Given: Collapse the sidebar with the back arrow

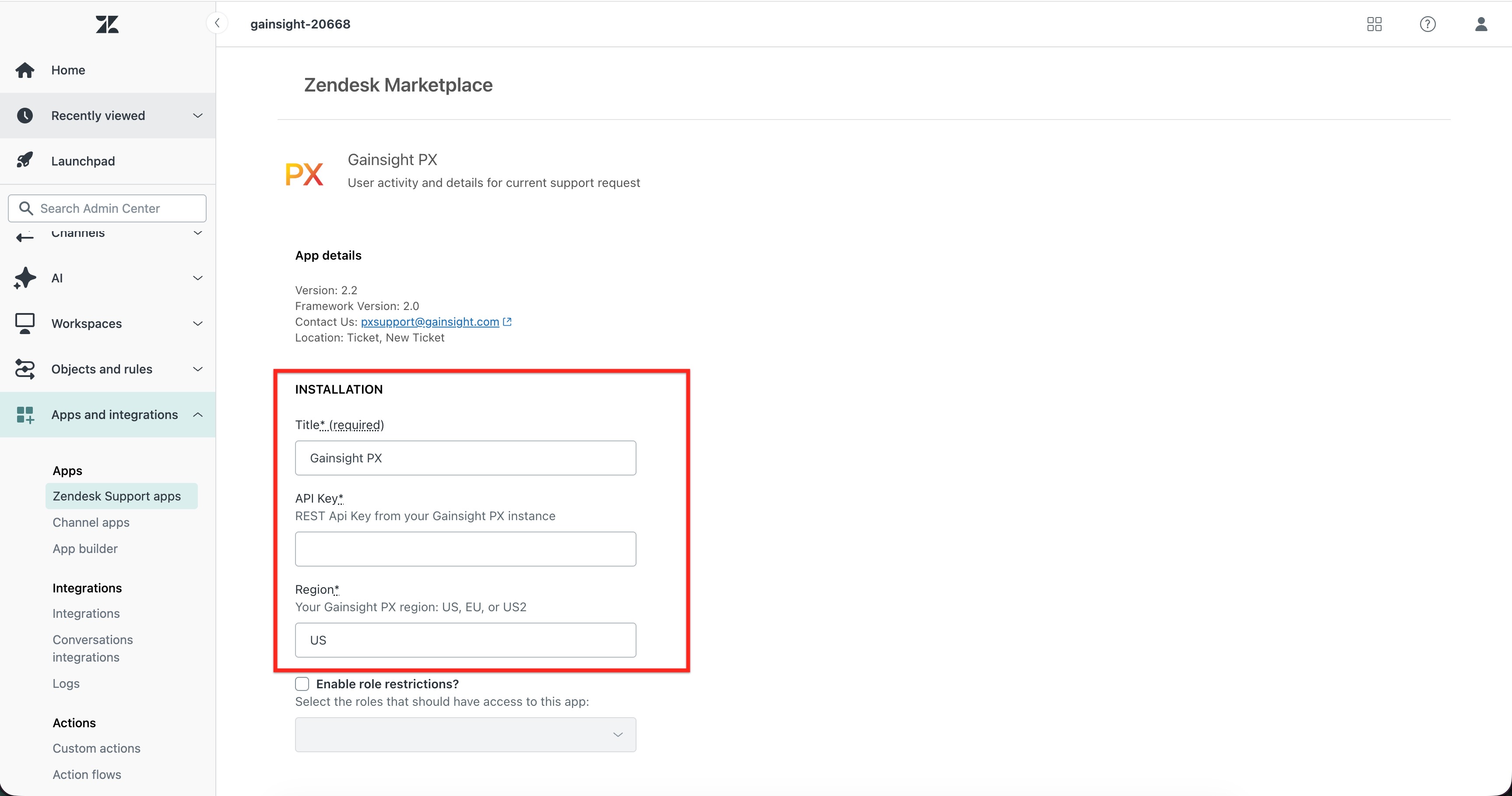Looking at the screenshot, I should (217, 23).
